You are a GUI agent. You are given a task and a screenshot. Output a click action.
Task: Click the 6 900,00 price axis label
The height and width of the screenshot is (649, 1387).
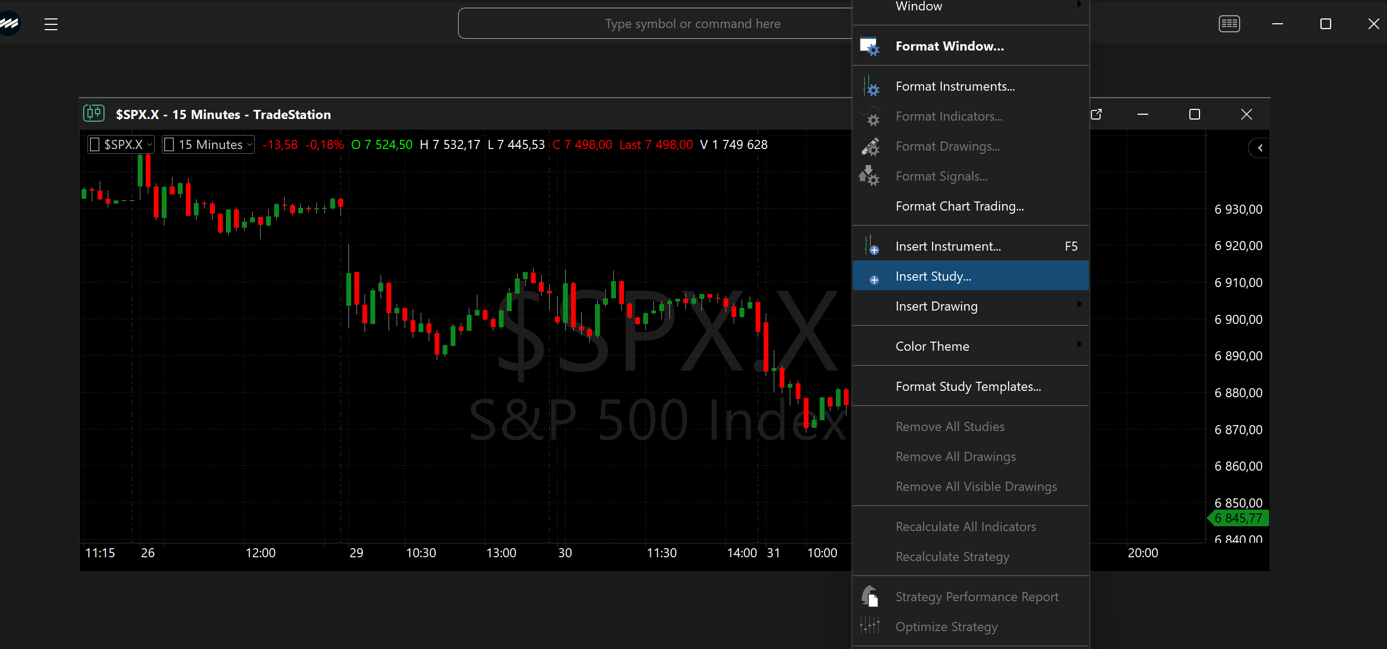pos(1238,319)
